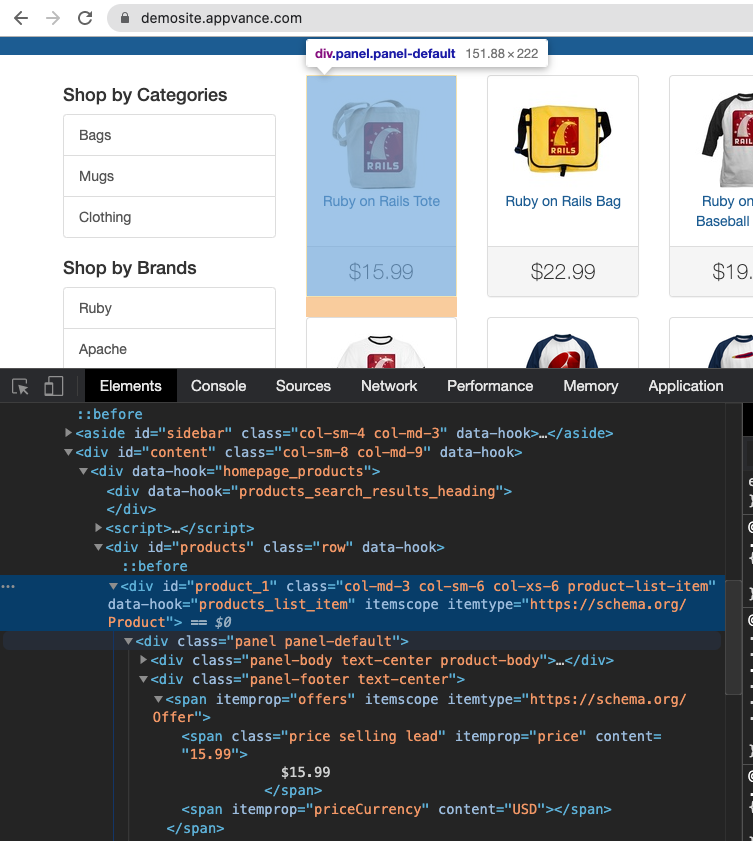The height and width of the screenshot is (841, 753).
Task: Collapse the div id content node
Action: 68,452
